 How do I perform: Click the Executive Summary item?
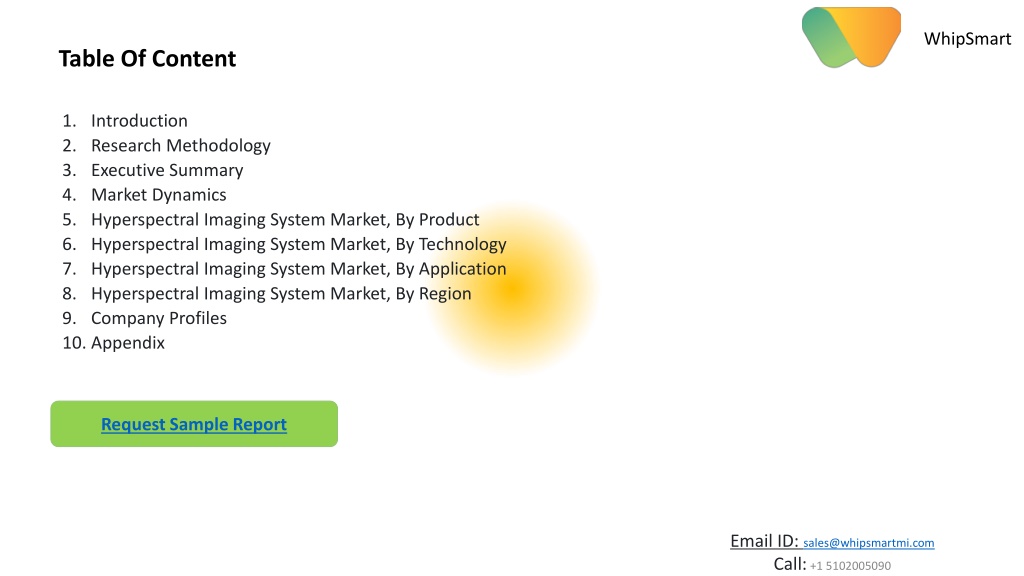(x=167, y=170)
